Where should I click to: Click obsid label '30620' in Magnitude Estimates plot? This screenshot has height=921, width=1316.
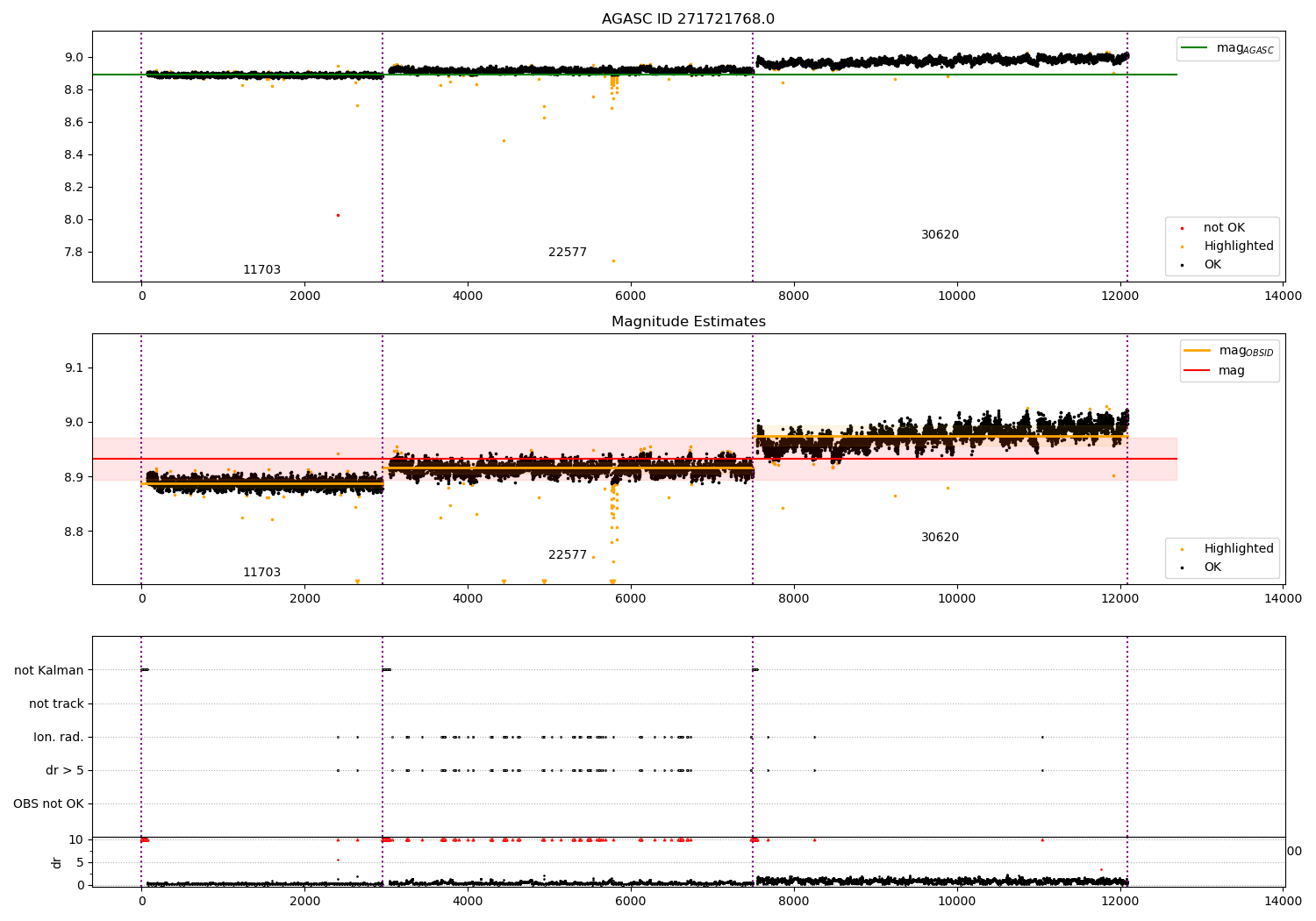pyautogui.click(x=940, y=538)
